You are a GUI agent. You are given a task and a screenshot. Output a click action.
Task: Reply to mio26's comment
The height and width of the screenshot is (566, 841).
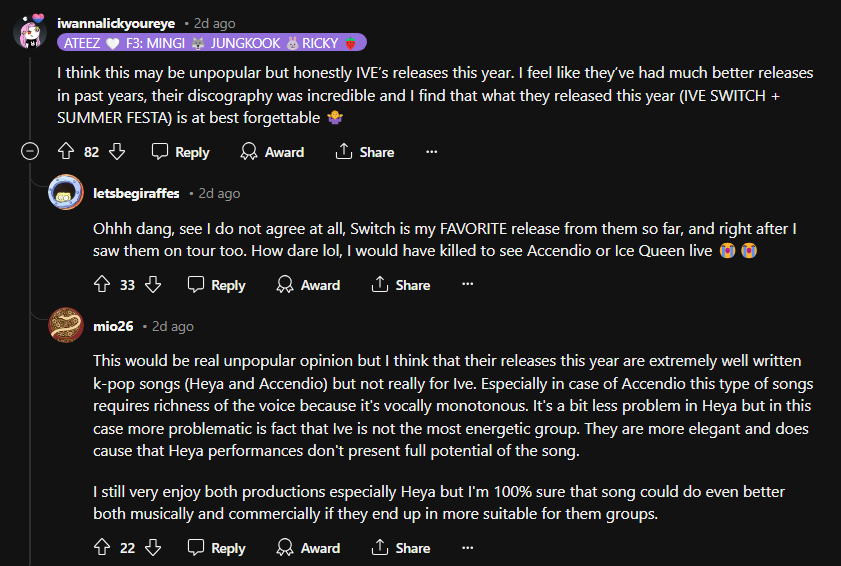216,548
